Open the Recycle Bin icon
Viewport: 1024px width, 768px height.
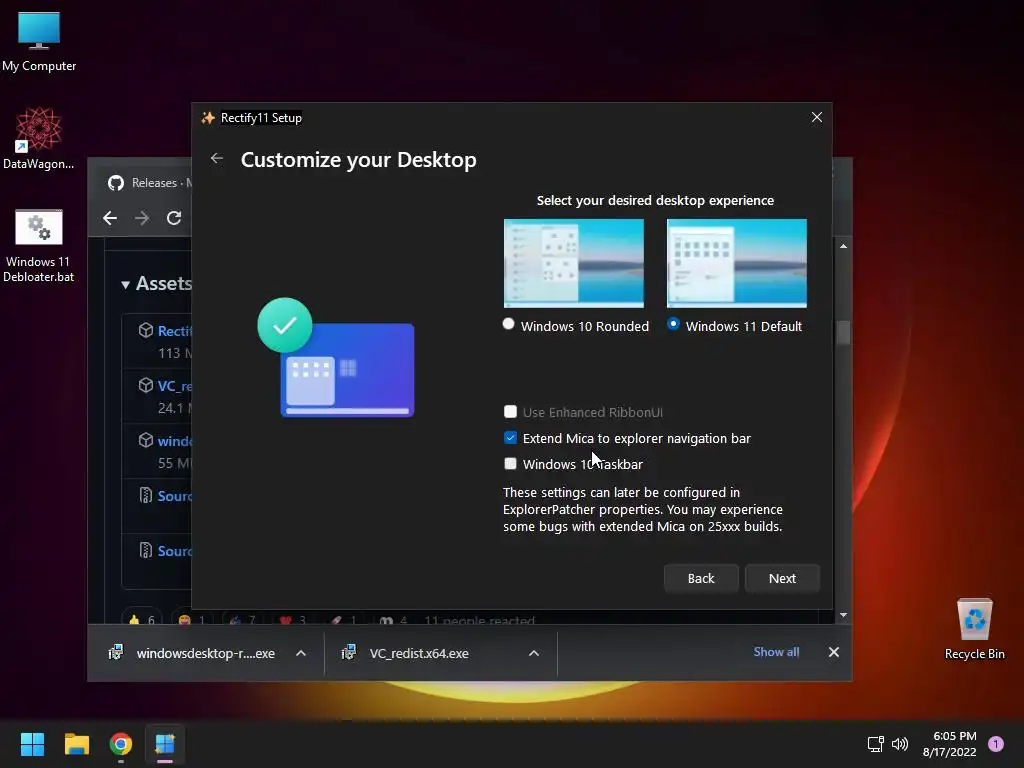tap(974, 629)
